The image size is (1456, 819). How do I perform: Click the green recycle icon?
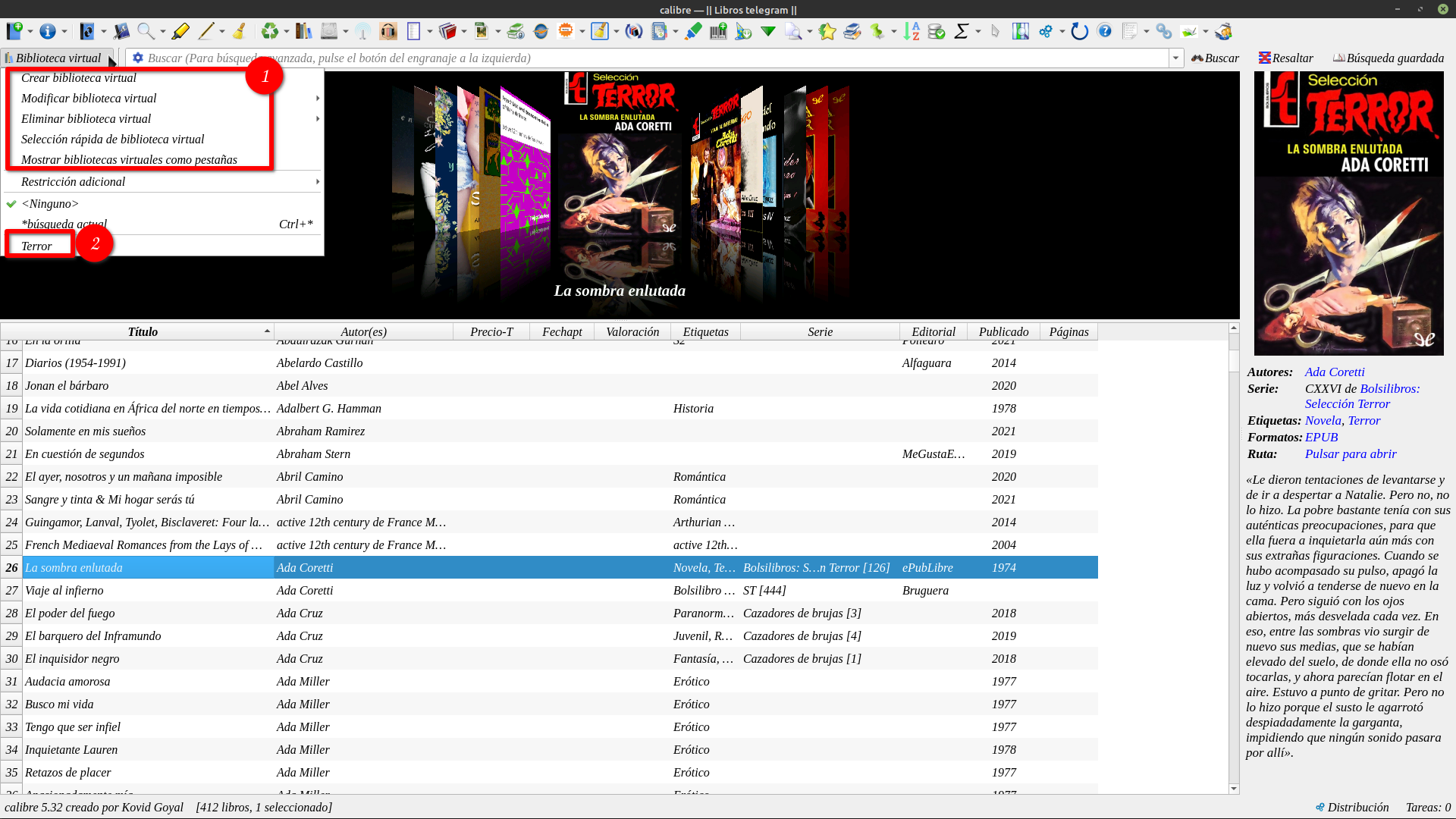[x=270, y=31]
